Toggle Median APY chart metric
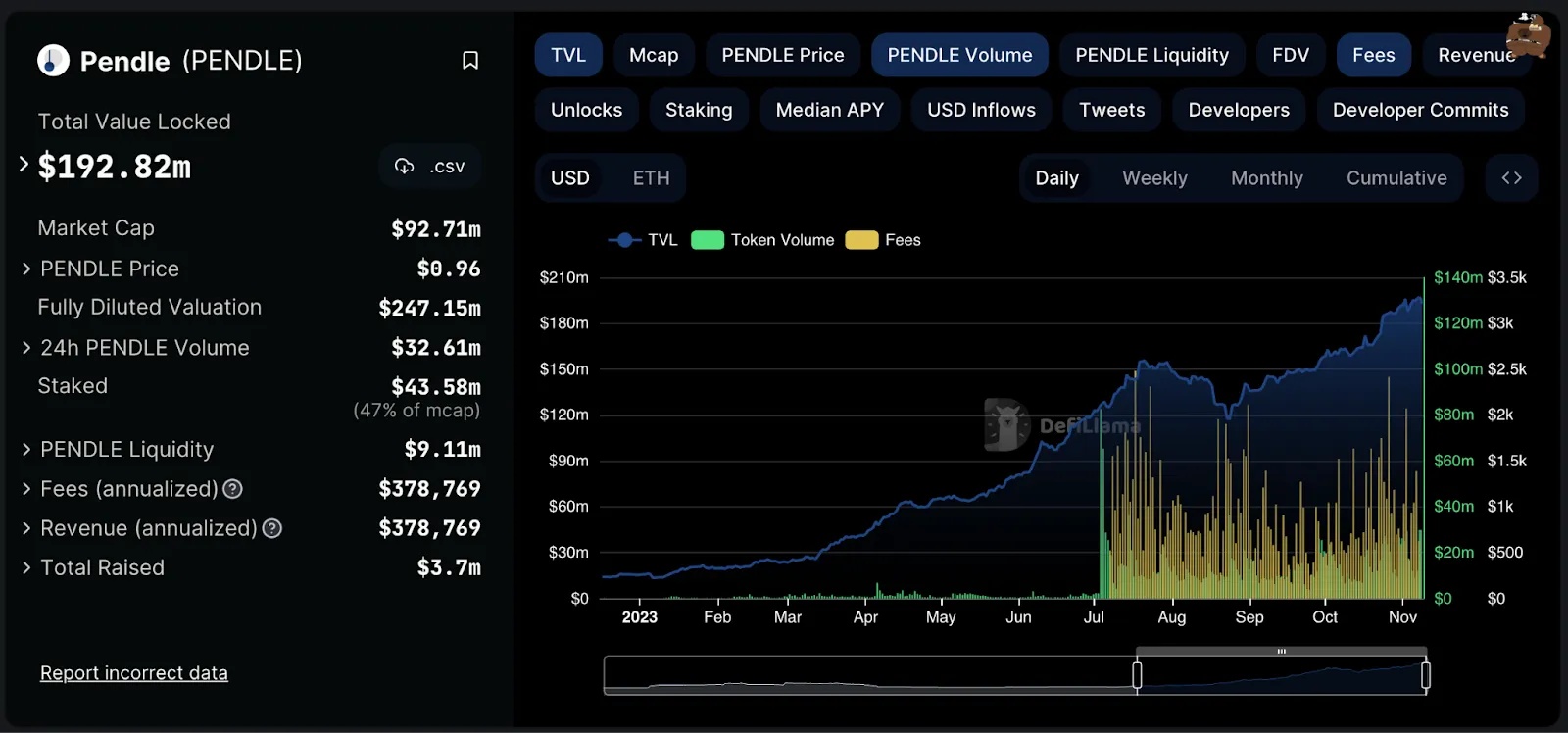 830,110
